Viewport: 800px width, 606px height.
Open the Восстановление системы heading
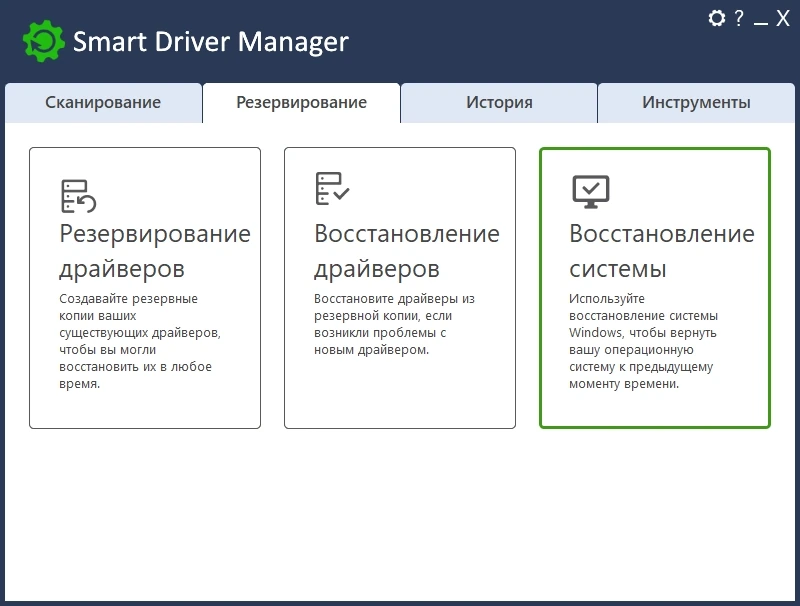[662, 251]
